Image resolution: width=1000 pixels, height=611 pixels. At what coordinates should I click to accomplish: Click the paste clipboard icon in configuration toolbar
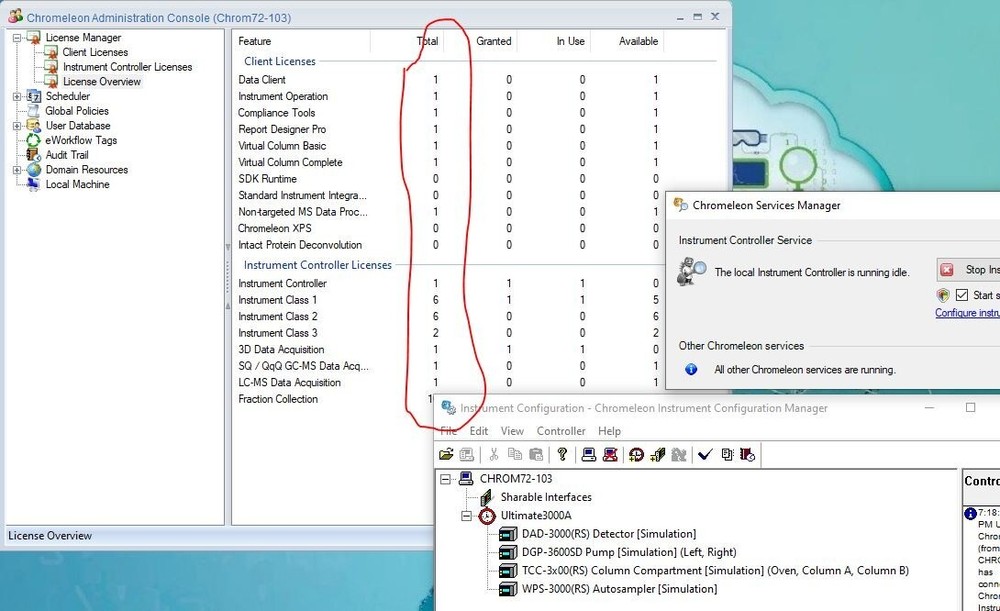pyautogui.click(x=536, y=454)
